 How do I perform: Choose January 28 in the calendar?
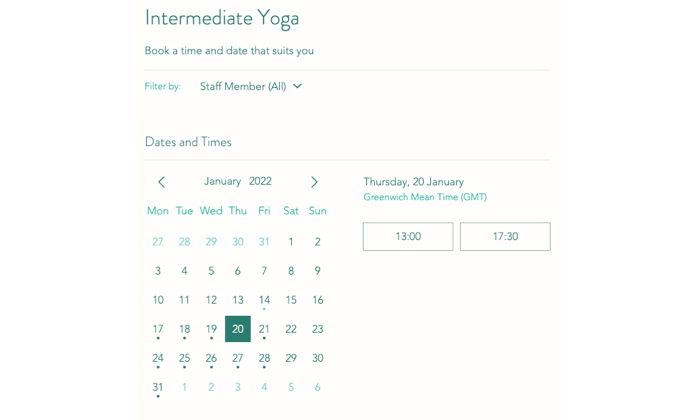point(264,358)
